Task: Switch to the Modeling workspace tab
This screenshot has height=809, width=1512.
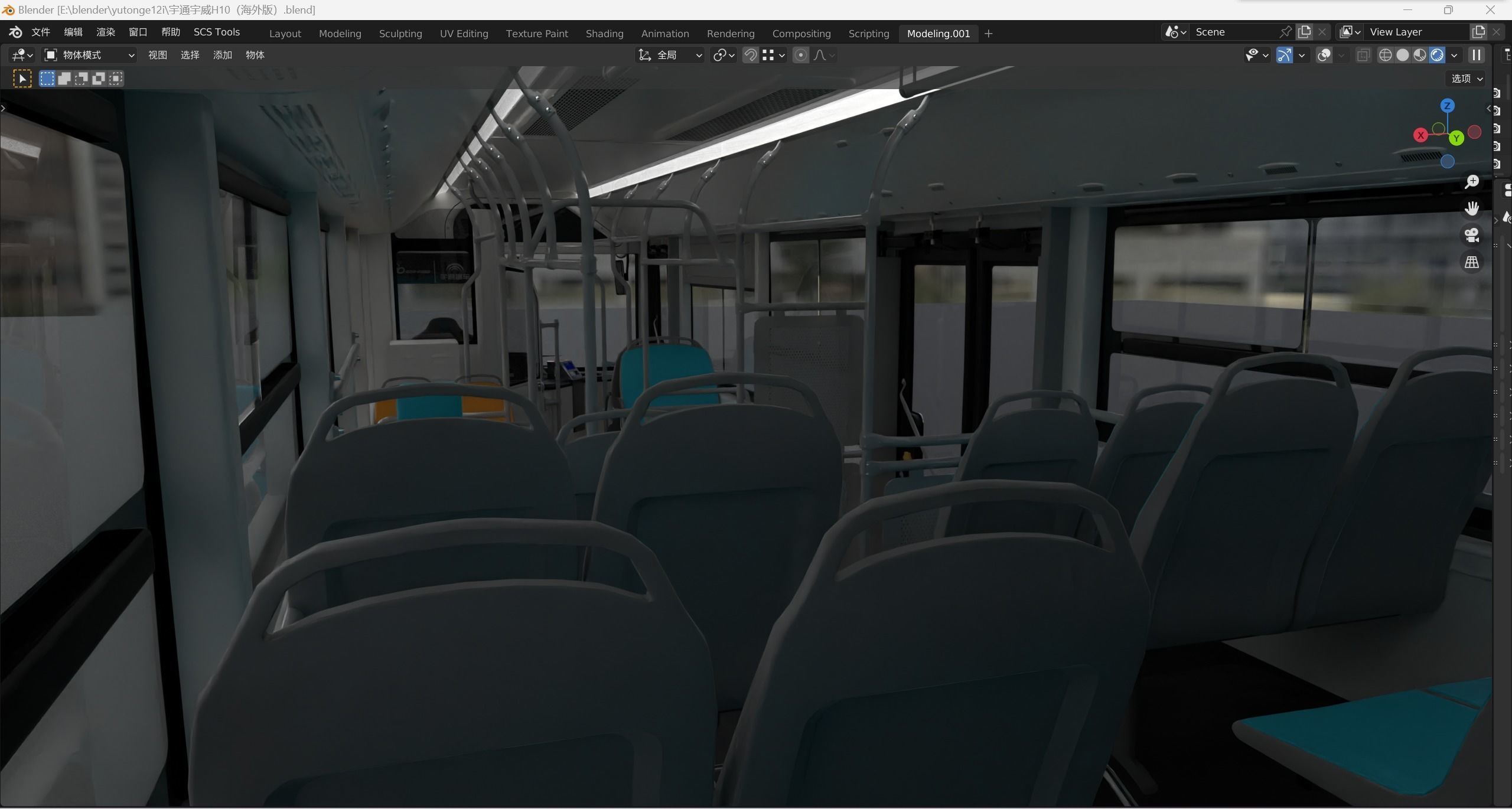Action: (x=340, y=34)
